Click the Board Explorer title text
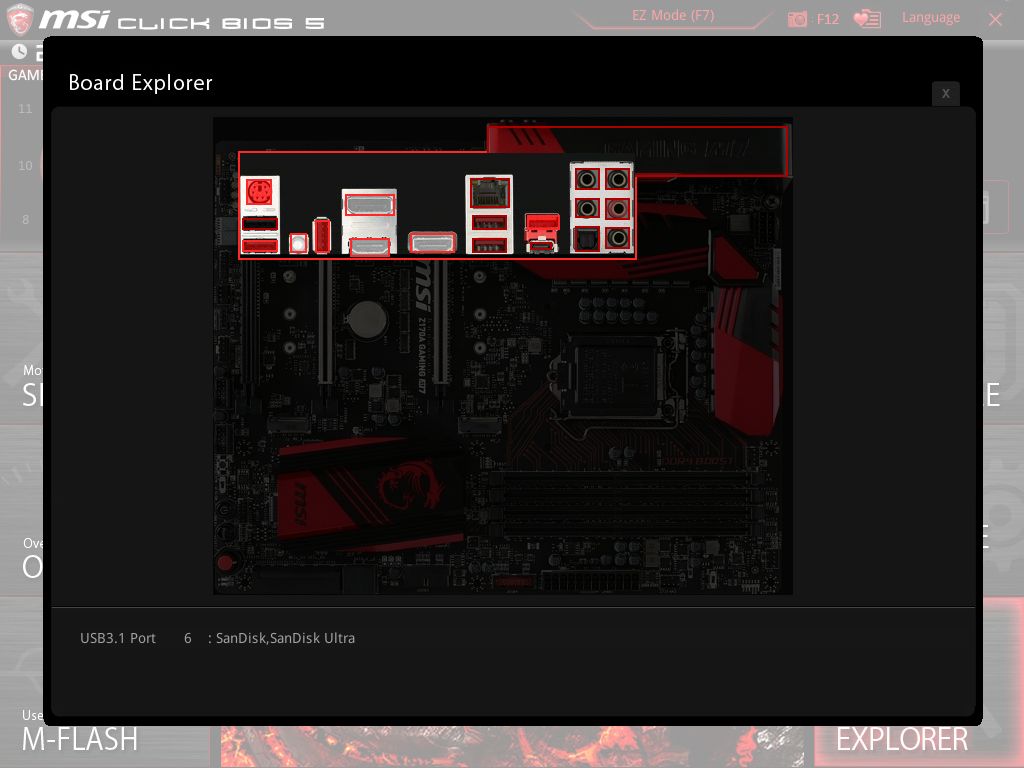 click(x=140, y=83)
